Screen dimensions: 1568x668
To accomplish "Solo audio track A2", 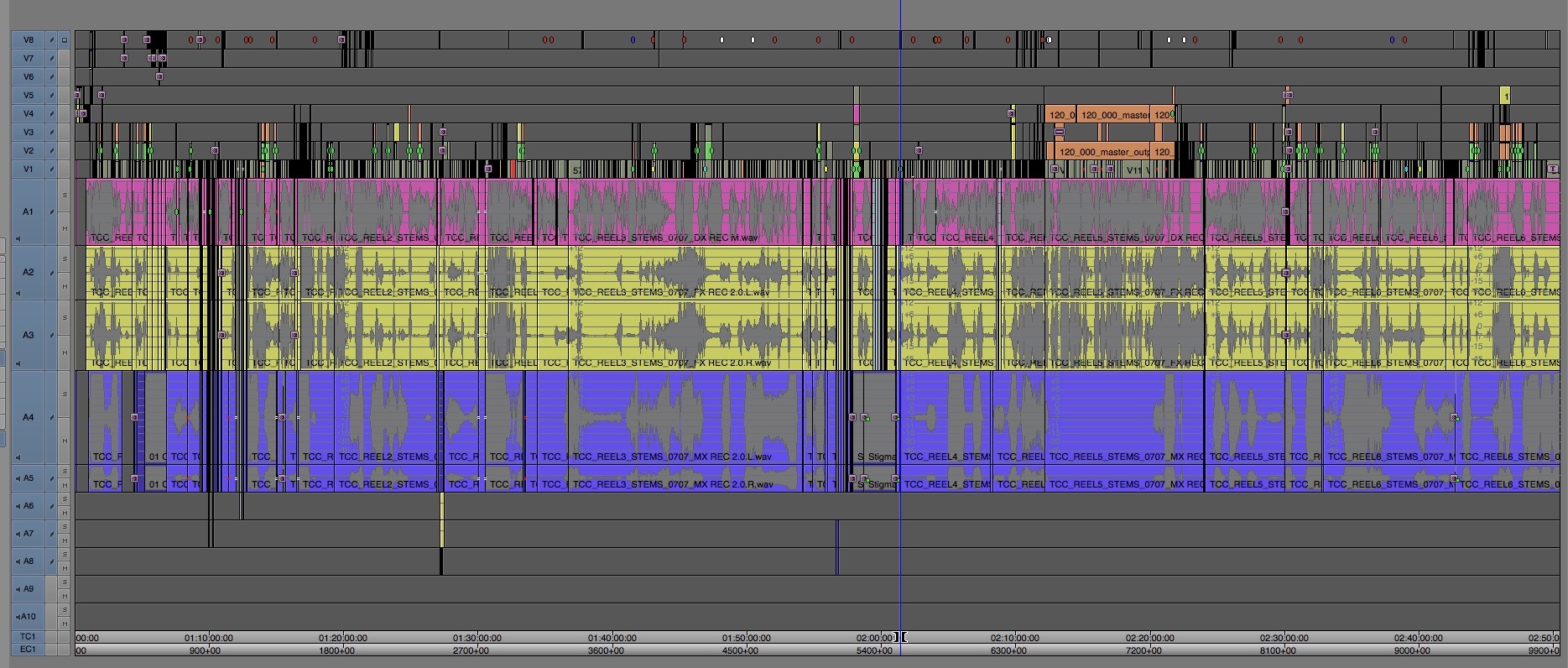I will point(65,258).
